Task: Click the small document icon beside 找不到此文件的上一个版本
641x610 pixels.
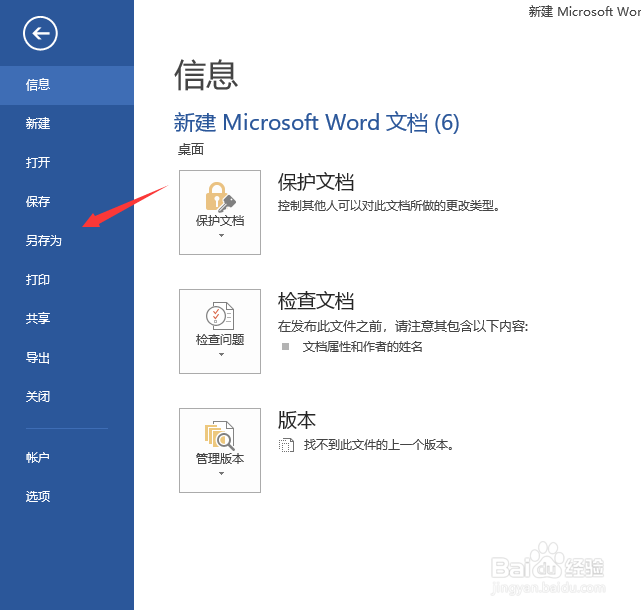Action: [x=286, y=445]
